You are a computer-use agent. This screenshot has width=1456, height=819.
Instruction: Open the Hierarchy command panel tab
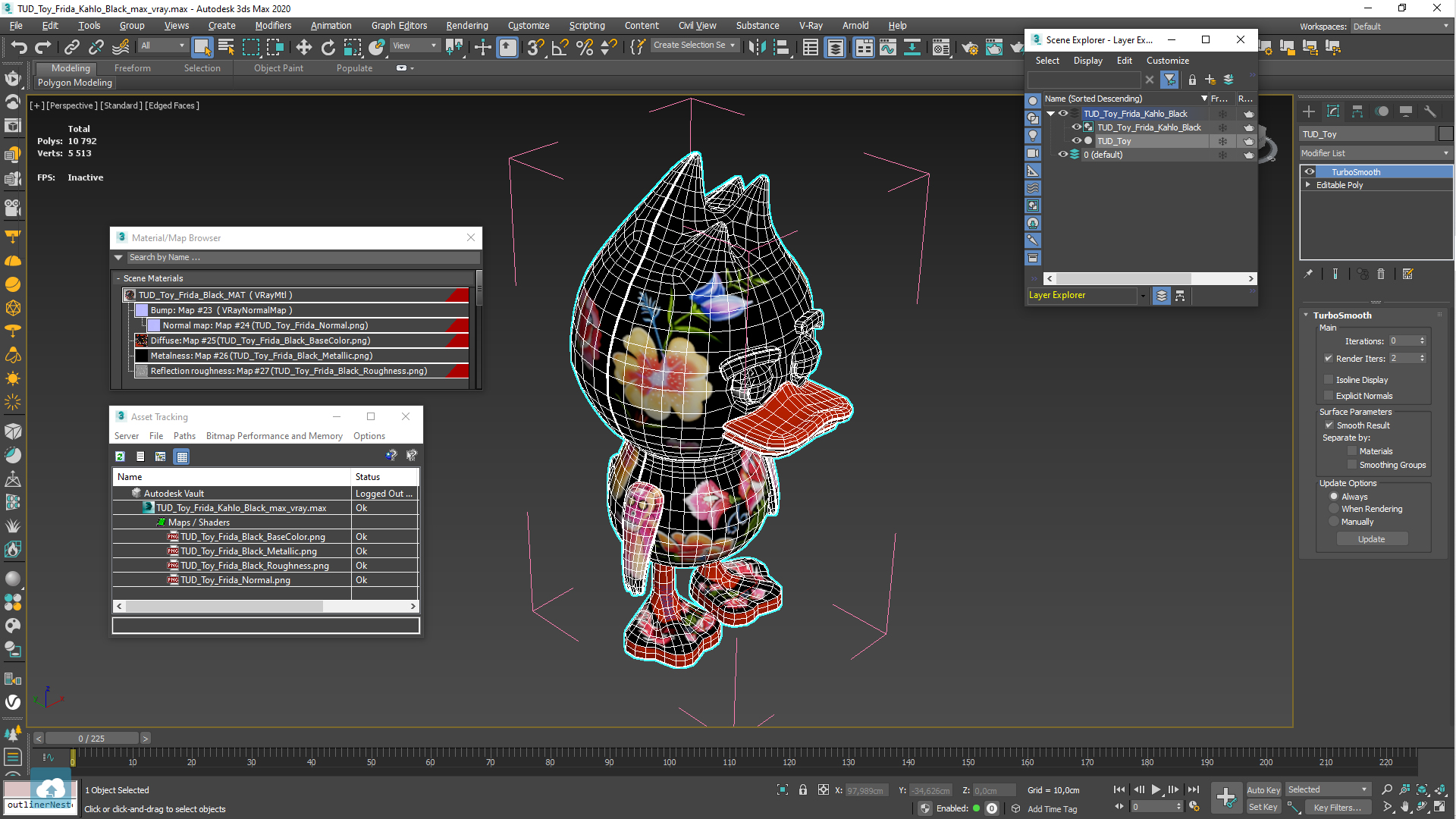1357,111
